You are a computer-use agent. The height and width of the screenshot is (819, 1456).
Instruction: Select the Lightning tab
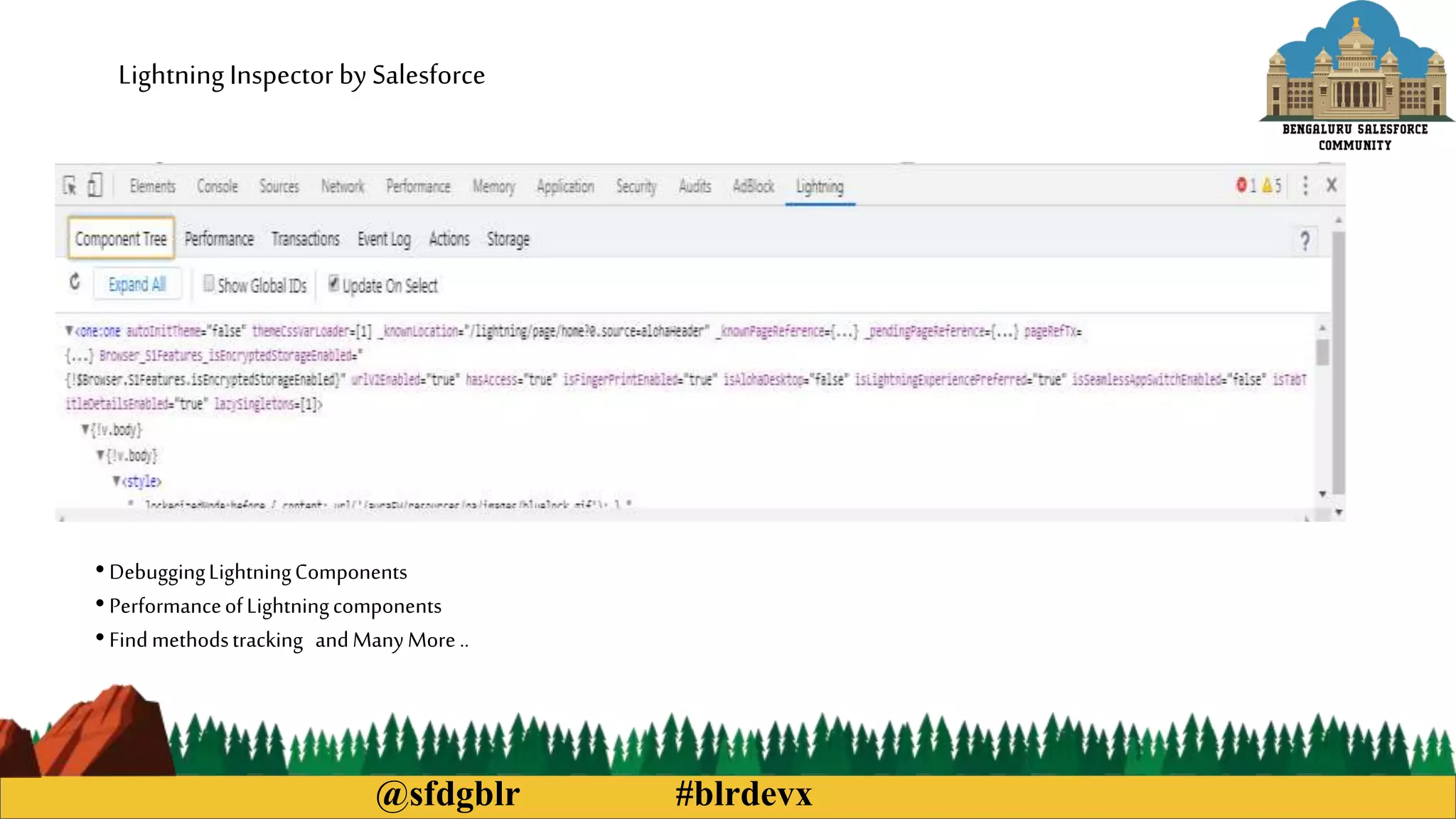click(x=820, y=187)
